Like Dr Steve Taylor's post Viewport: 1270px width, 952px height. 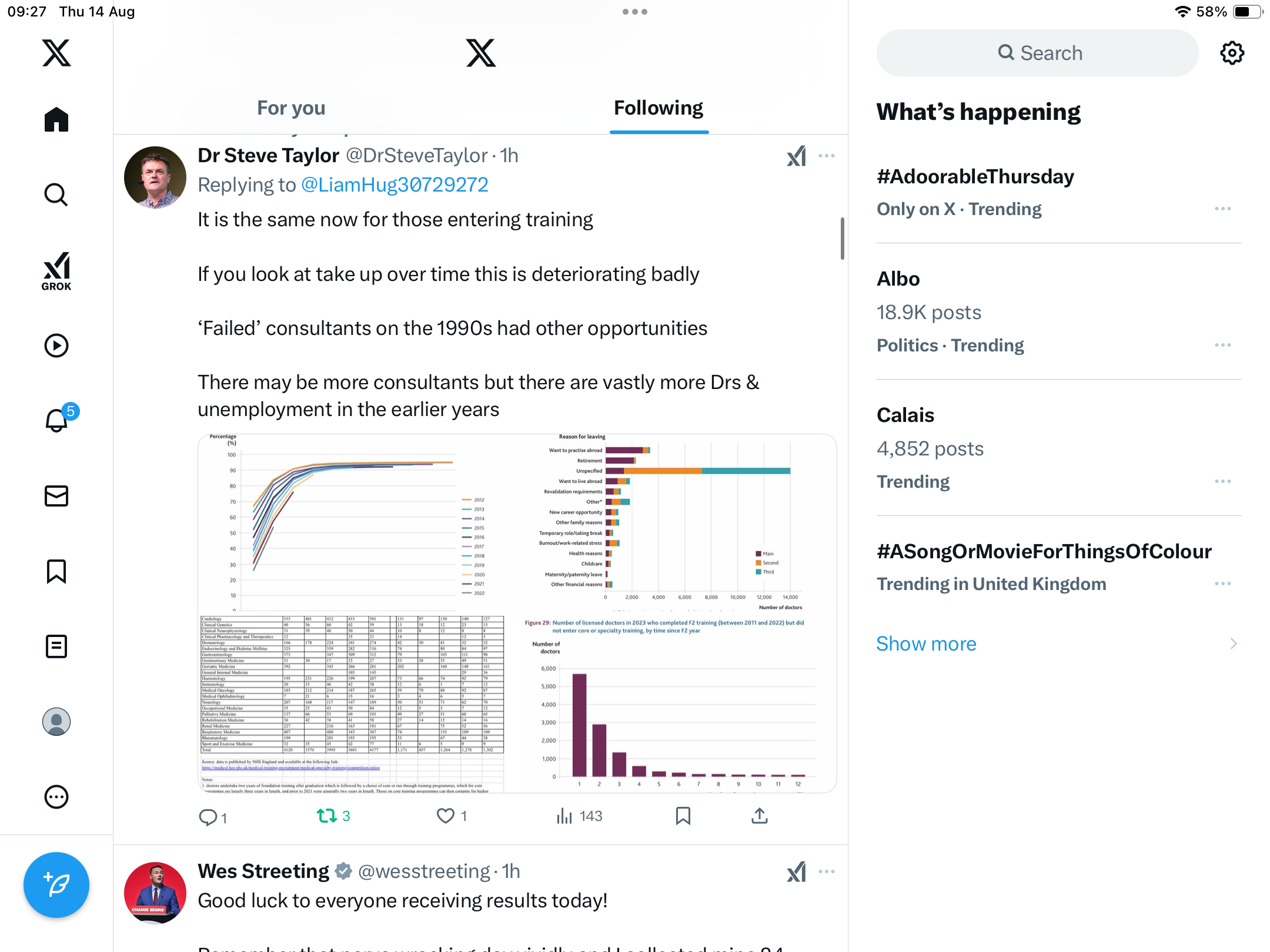click(x=446, y=816)
